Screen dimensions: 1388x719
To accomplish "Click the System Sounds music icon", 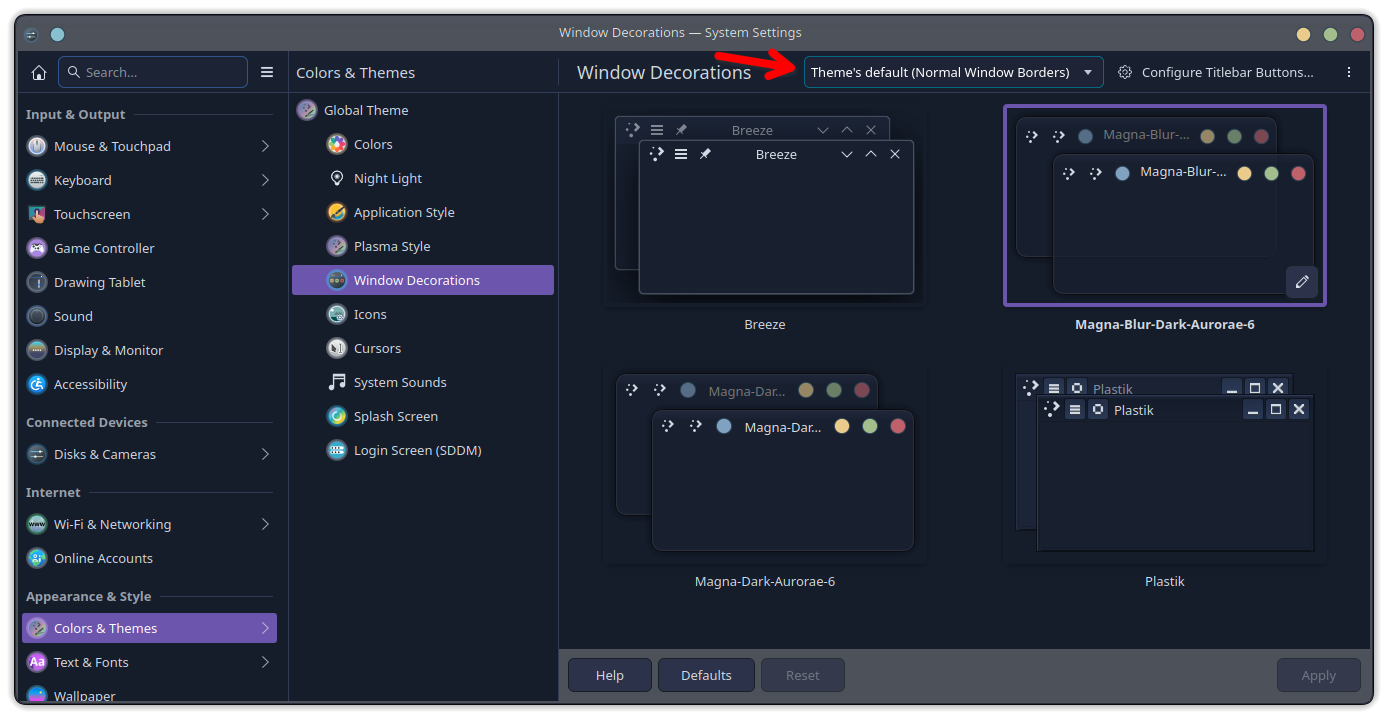I will [x=337, y=382].
